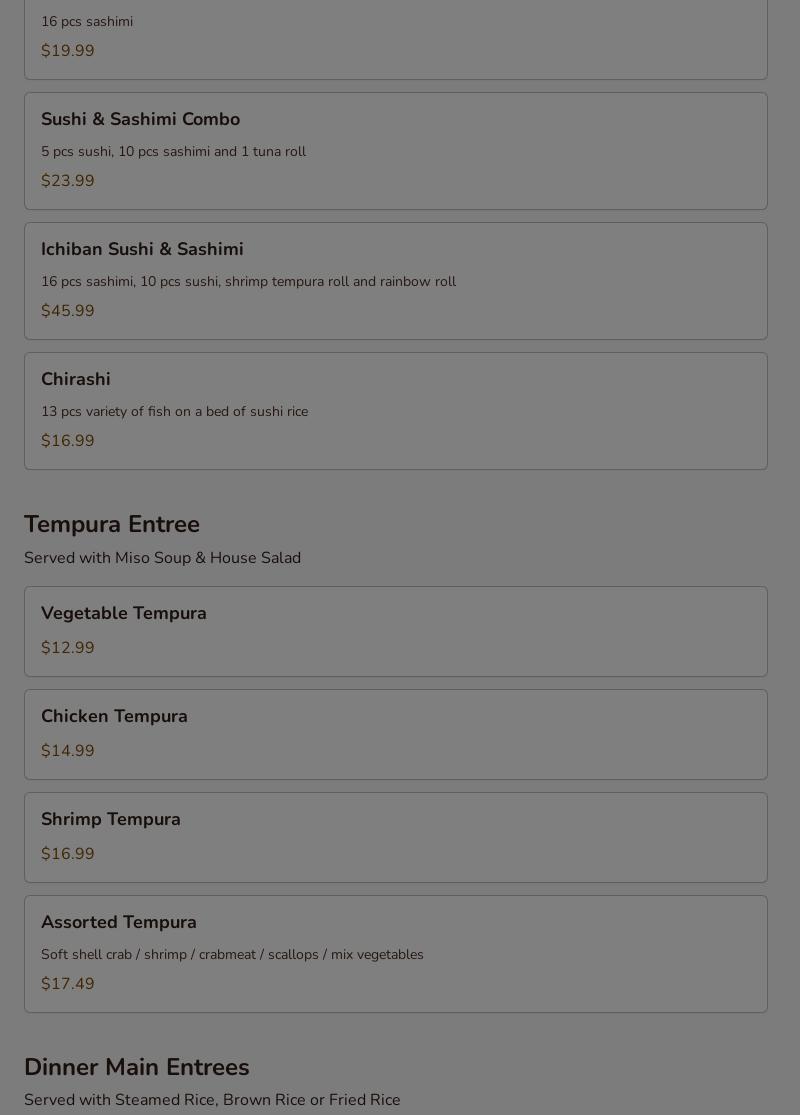Click the '16 pcs sashimi' description
Screen dimensions: 800x1115
pyautogui.click(x=87, y=22)
